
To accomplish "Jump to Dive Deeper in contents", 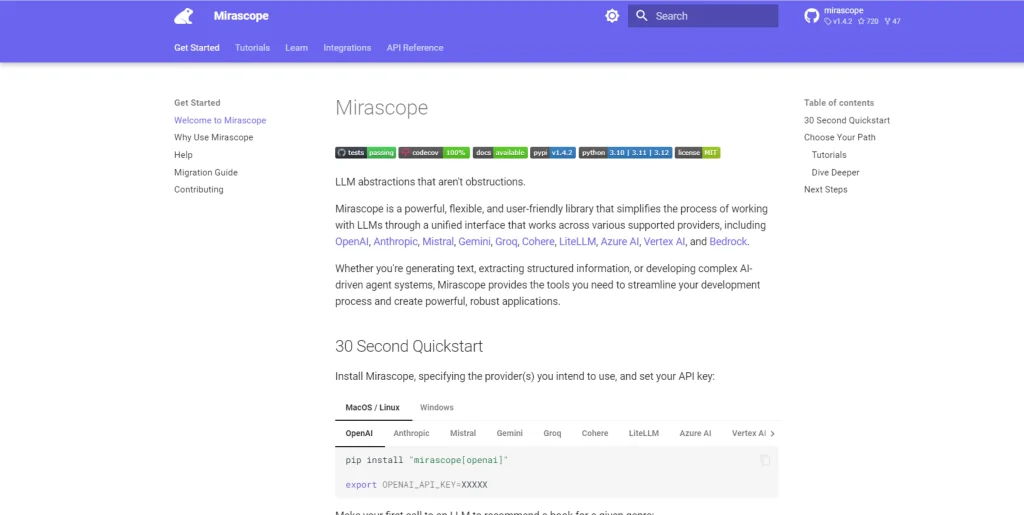I will coord(835,172).
